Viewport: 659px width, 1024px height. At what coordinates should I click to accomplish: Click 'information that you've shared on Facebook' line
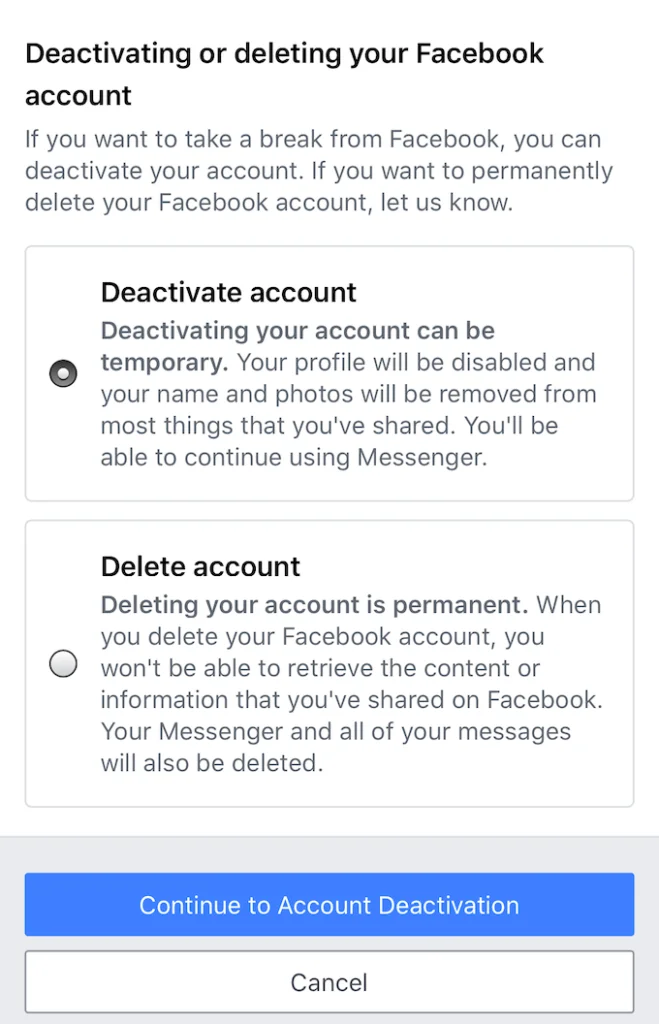point(351,699)
